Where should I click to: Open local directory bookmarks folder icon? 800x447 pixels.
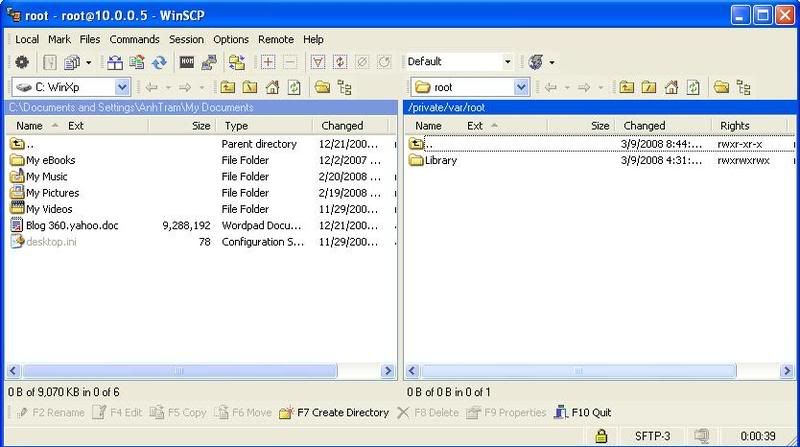click(322, 87)
